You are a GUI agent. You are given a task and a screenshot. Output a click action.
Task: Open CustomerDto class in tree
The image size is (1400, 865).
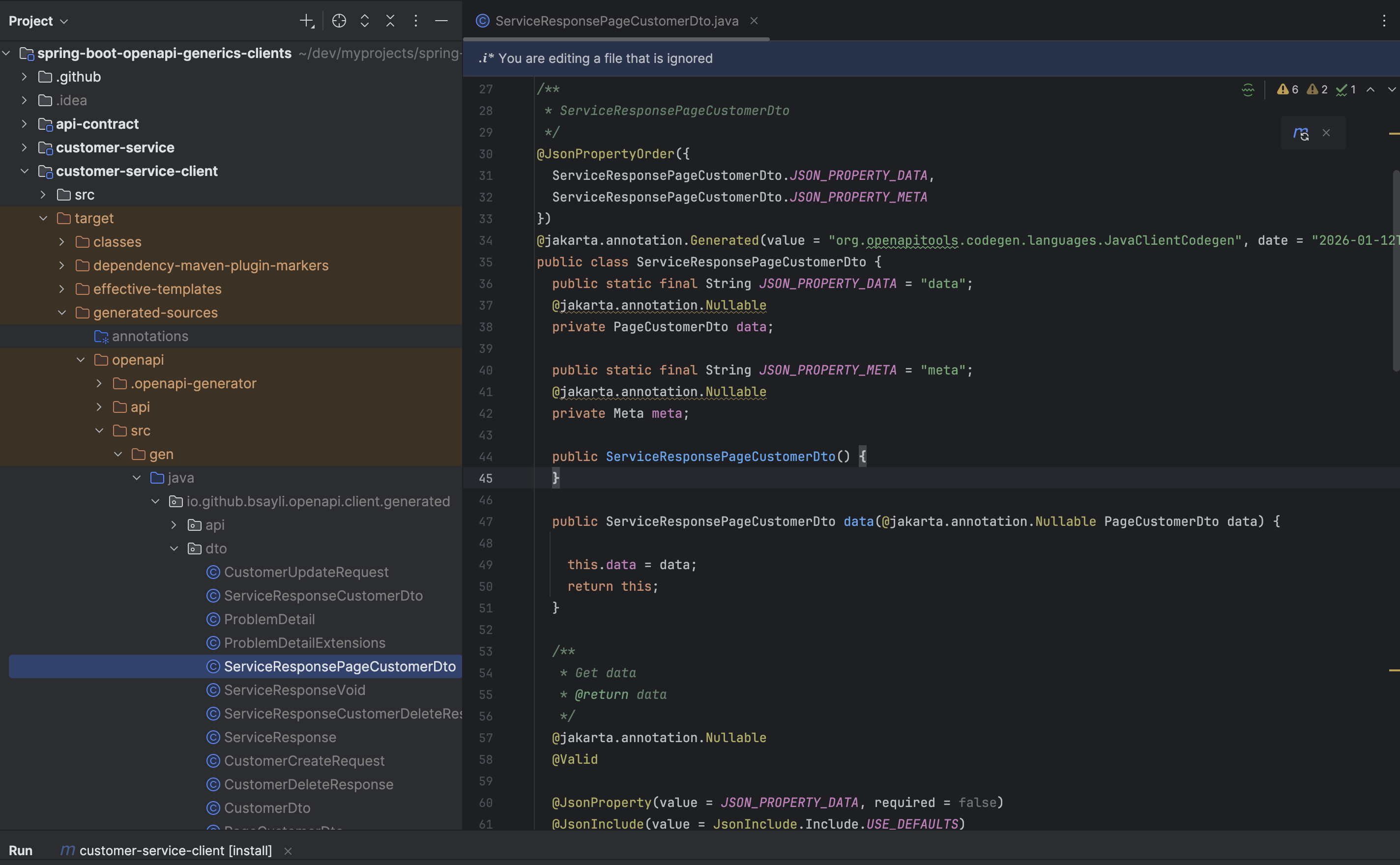pos(266,807)
